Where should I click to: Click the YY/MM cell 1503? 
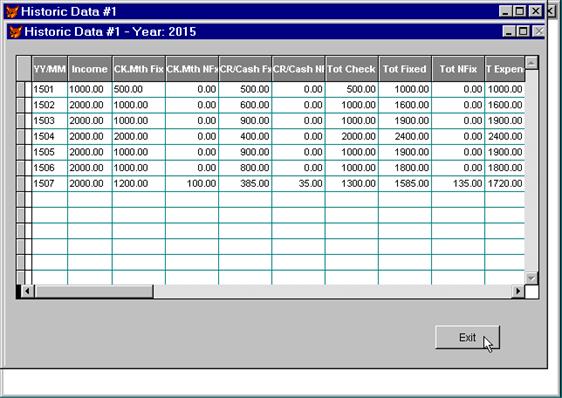tap(49, 121)
